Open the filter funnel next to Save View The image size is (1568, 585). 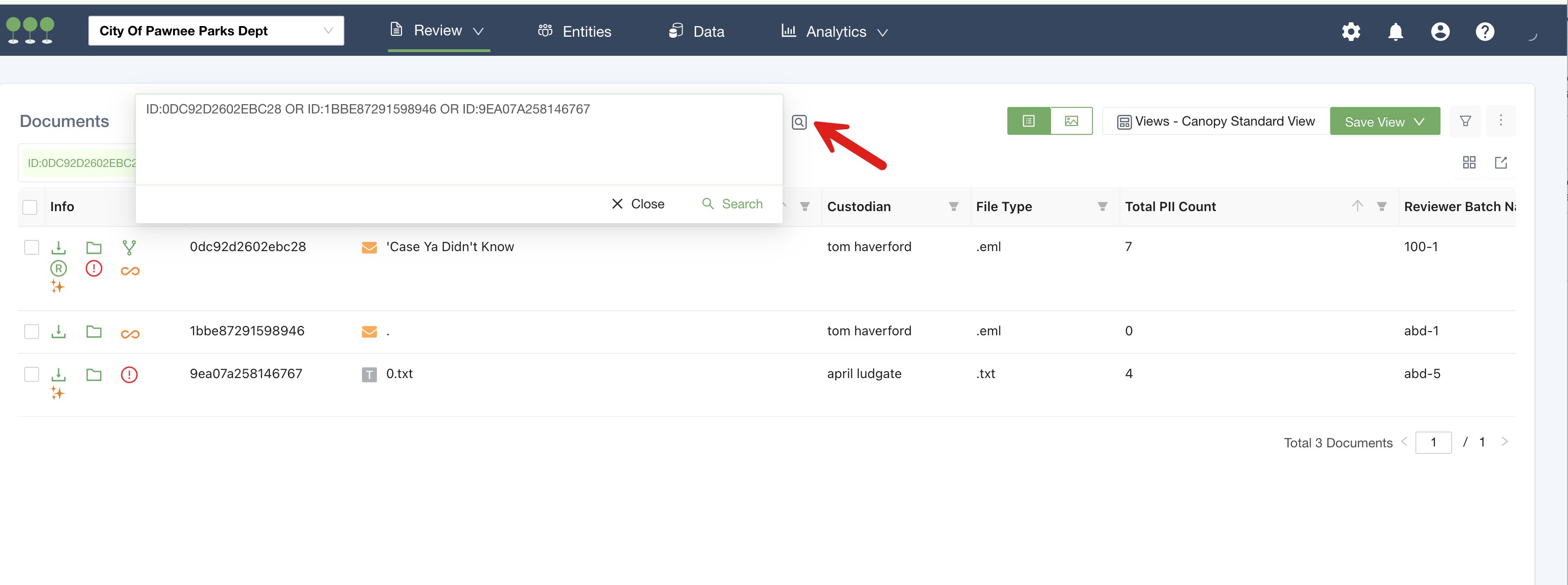click(1465, 121)
